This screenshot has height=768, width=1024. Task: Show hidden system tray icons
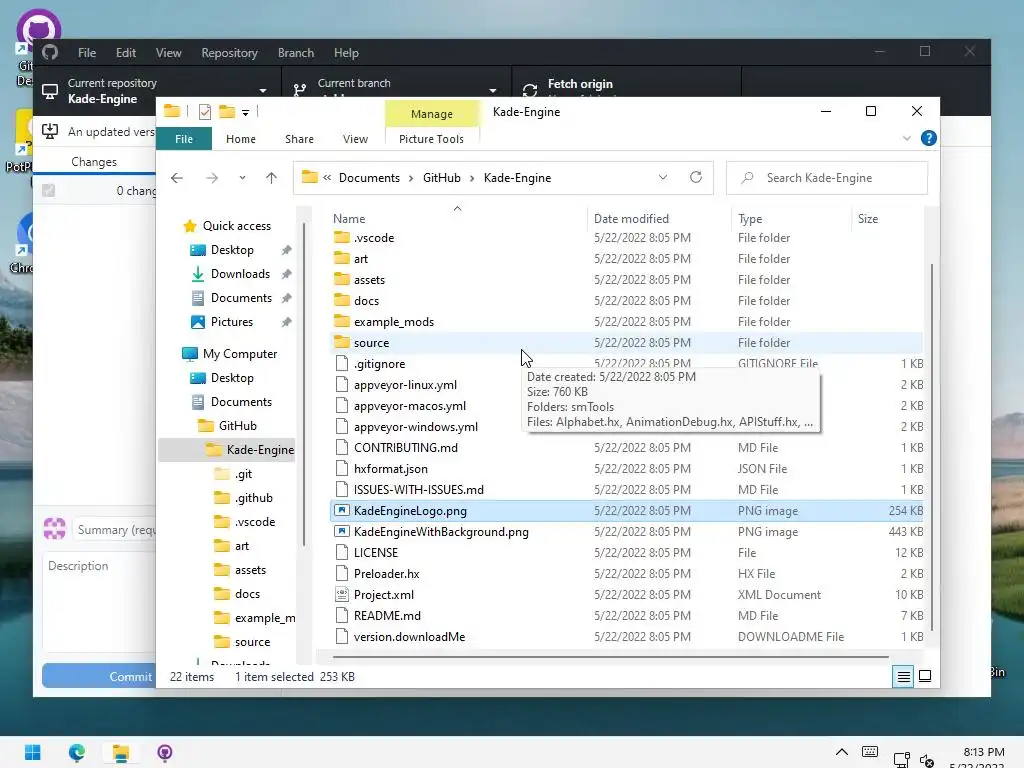click(x=842, y=752)
